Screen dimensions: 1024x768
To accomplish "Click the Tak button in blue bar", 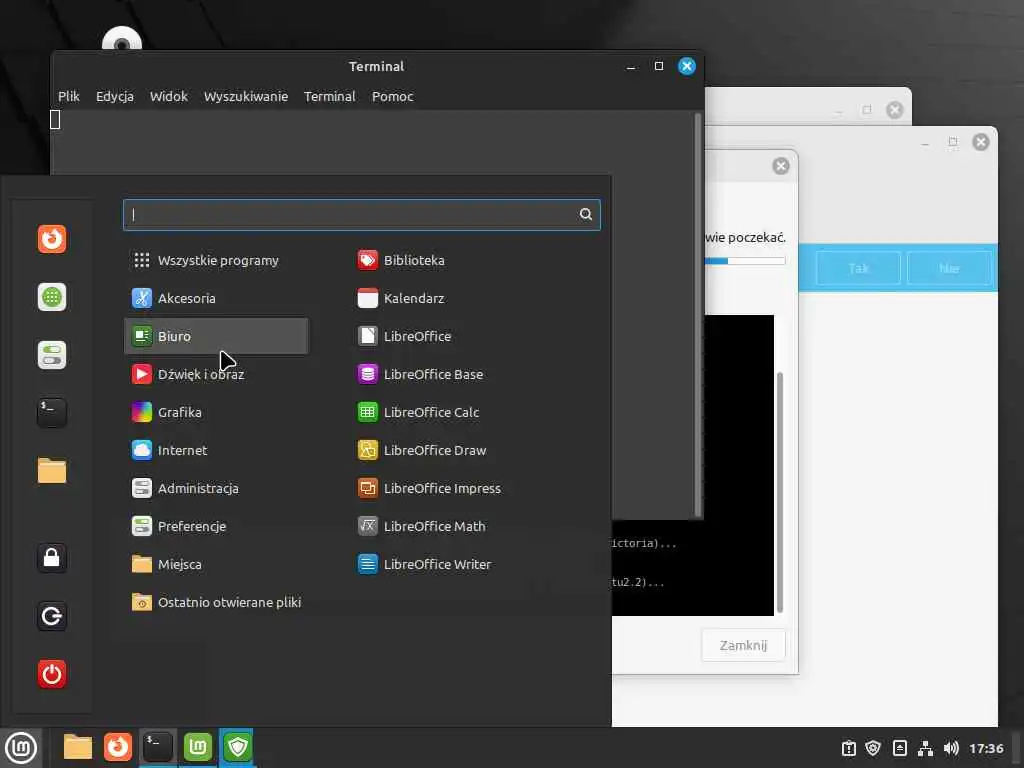I will pyautogui.click(x=858, y=268).
